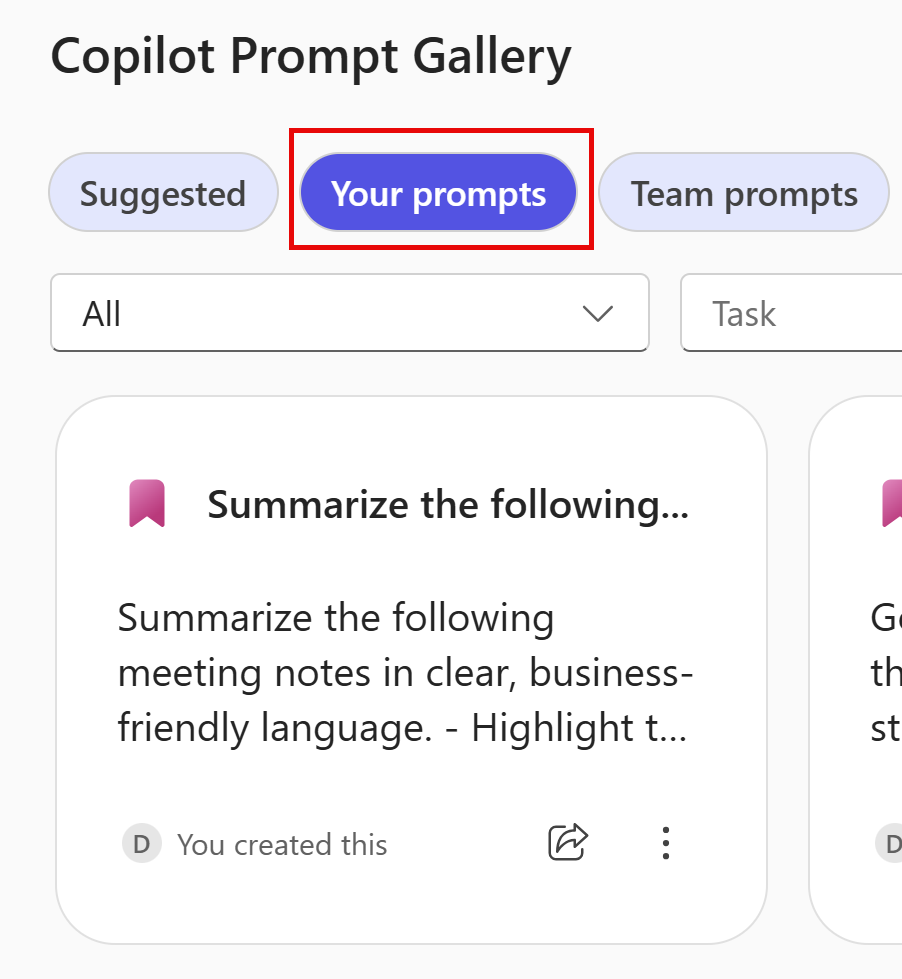Open the Task filter box
Image resolution: width=902 pixels, height=979 pixels.
pos(790,313)
